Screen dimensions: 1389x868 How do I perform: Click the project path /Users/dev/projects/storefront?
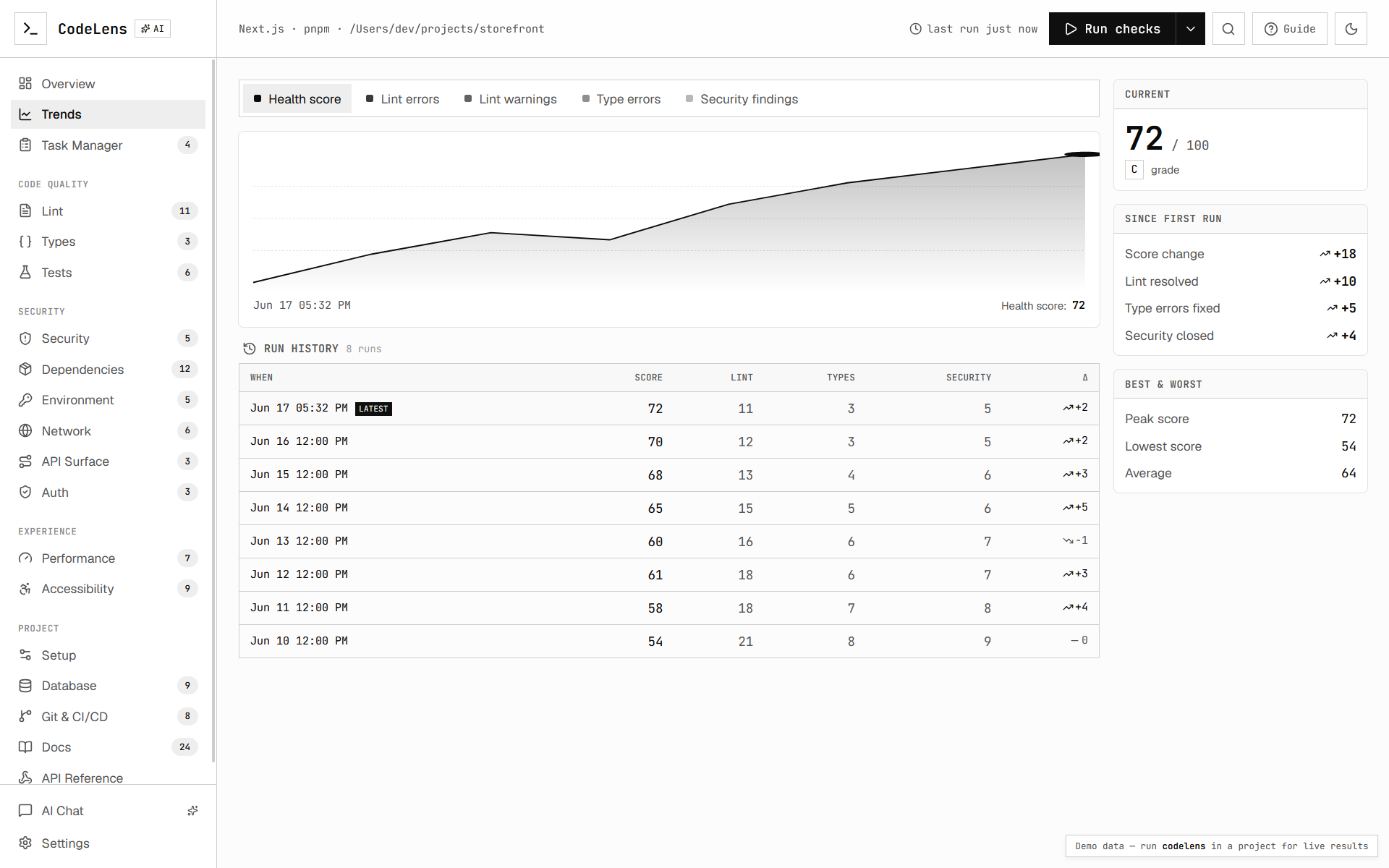click(x=447, y=29)
